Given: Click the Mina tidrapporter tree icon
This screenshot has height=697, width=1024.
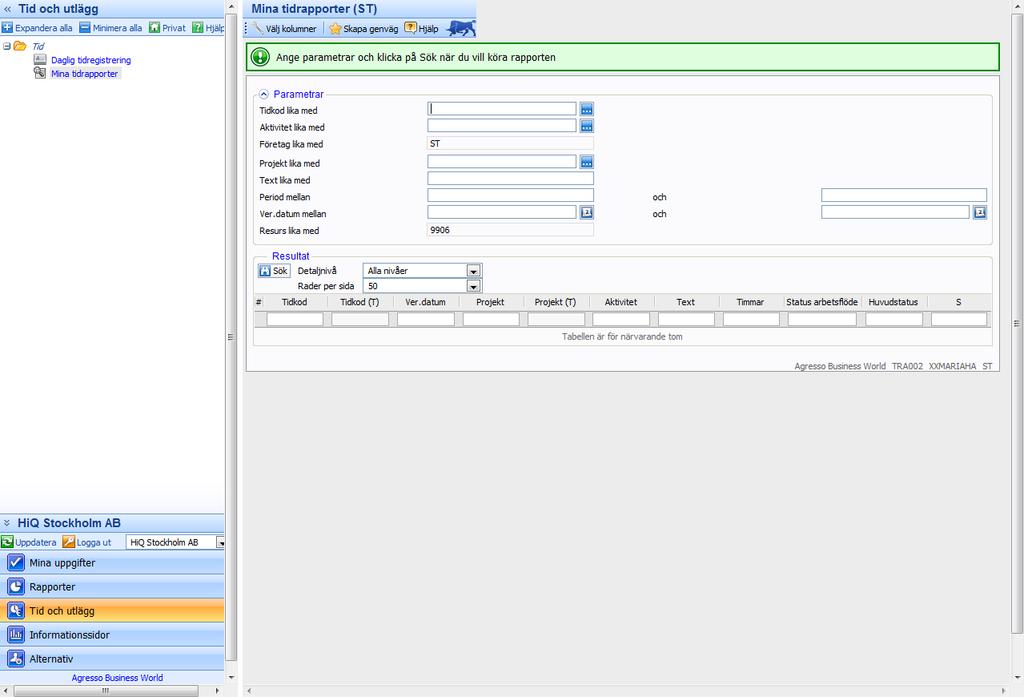Looking at the screenshot, I should [x=40, y=73].
